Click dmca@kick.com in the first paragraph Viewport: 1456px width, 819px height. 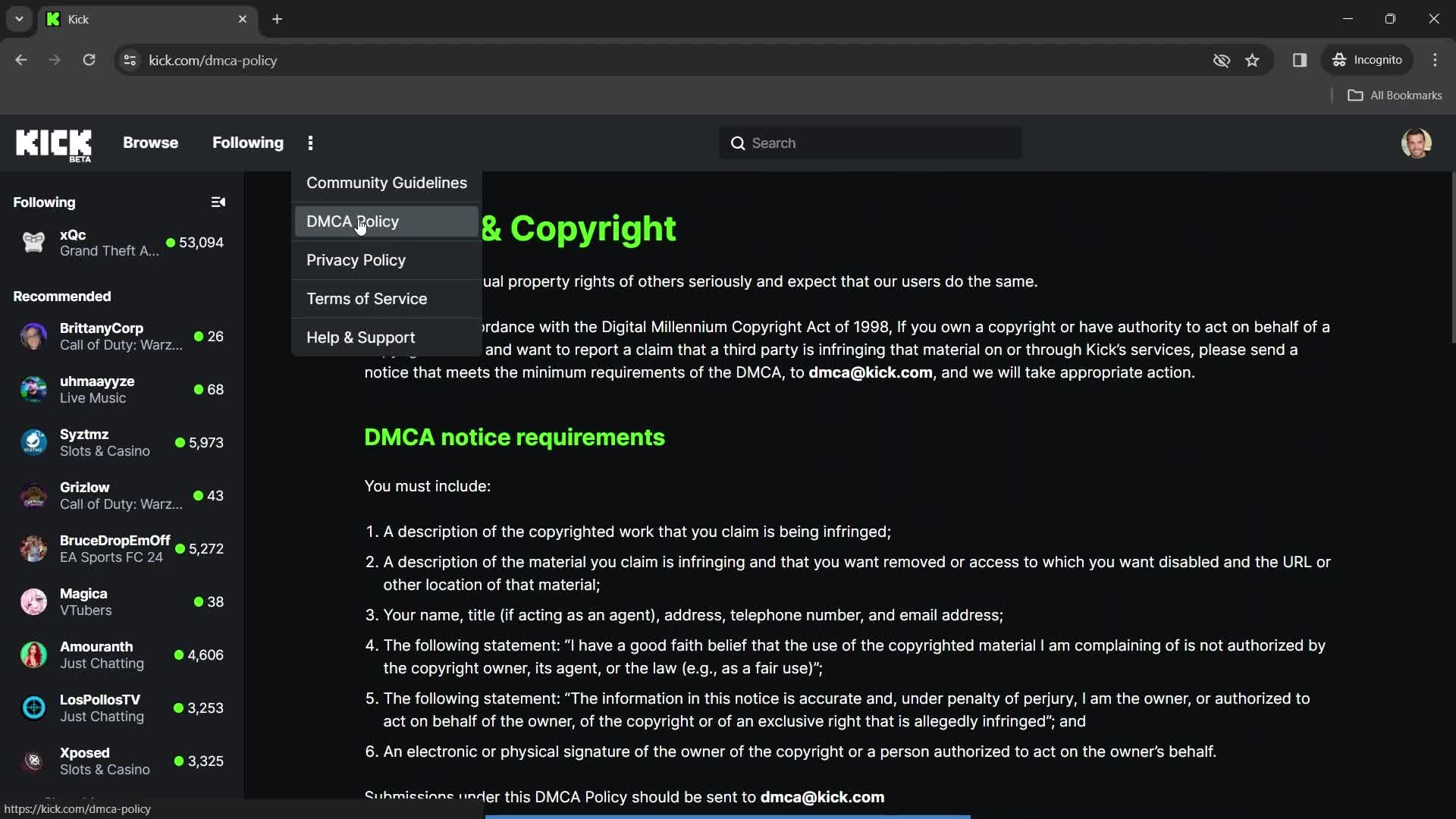[x=870, y=373]
